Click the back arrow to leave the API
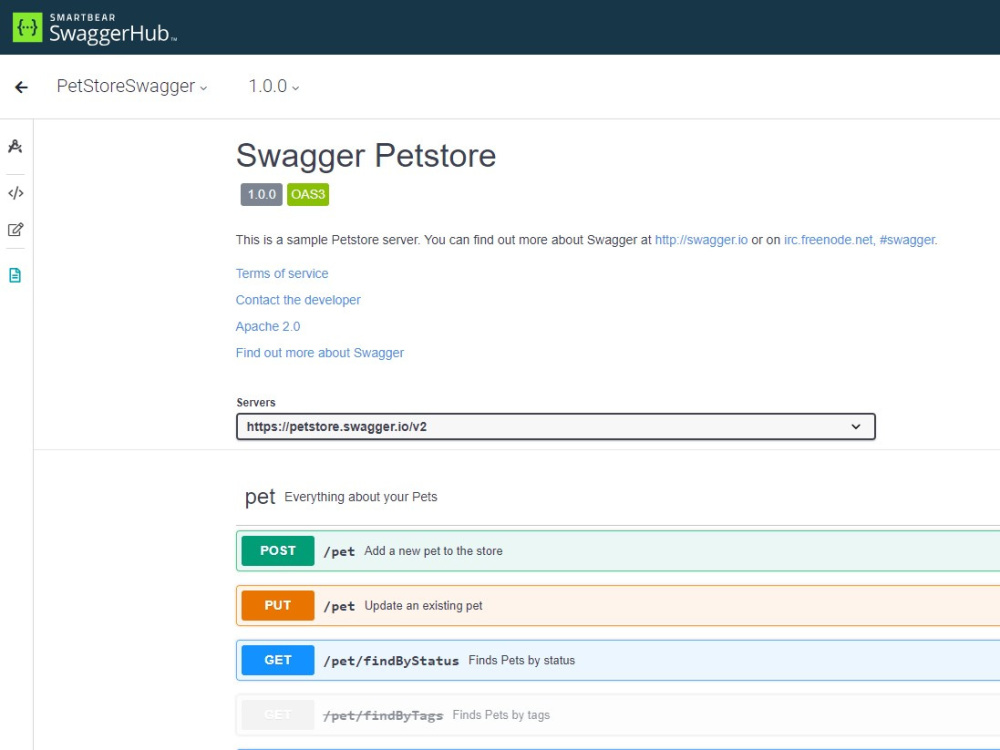Viewport: 1000px width, 750px height. (x=20, y=87)
